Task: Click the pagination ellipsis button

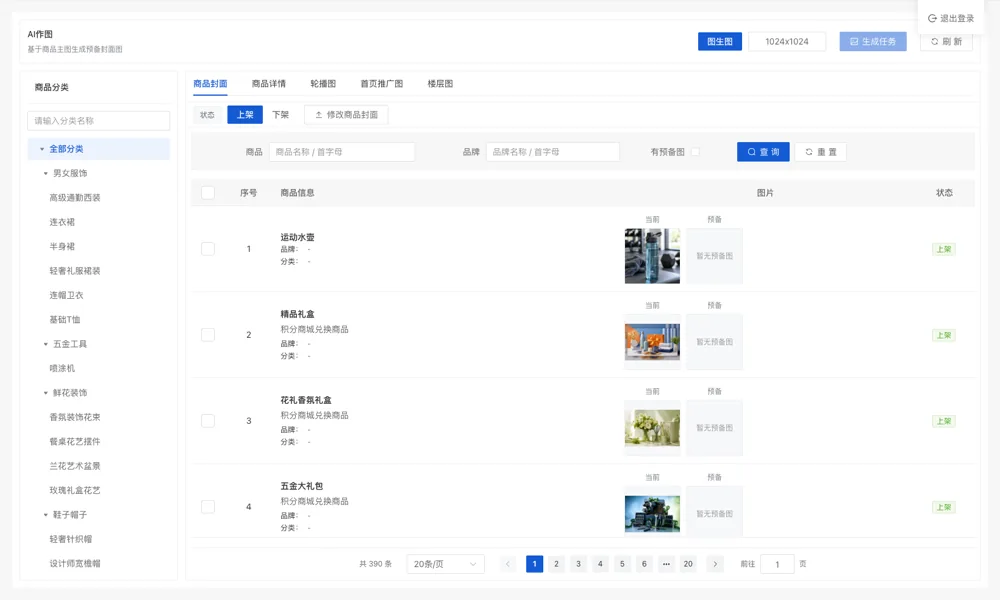Action: (x=666, y=564)
